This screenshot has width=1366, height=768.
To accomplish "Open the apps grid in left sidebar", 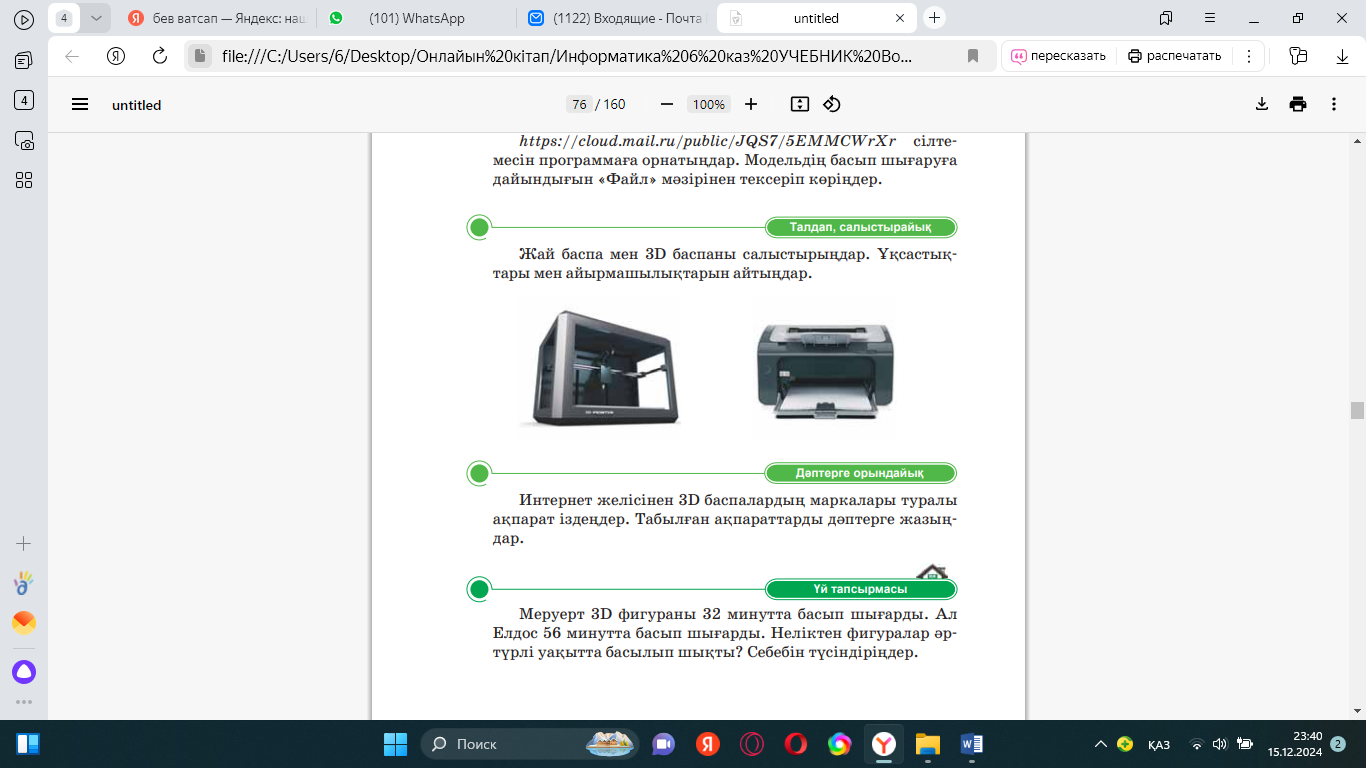I will 24,180.
